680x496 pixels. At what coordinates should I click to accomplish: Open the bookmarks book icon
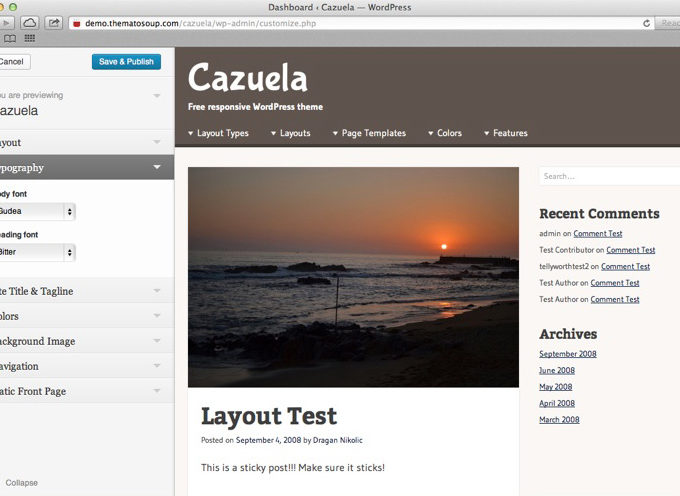10,38
